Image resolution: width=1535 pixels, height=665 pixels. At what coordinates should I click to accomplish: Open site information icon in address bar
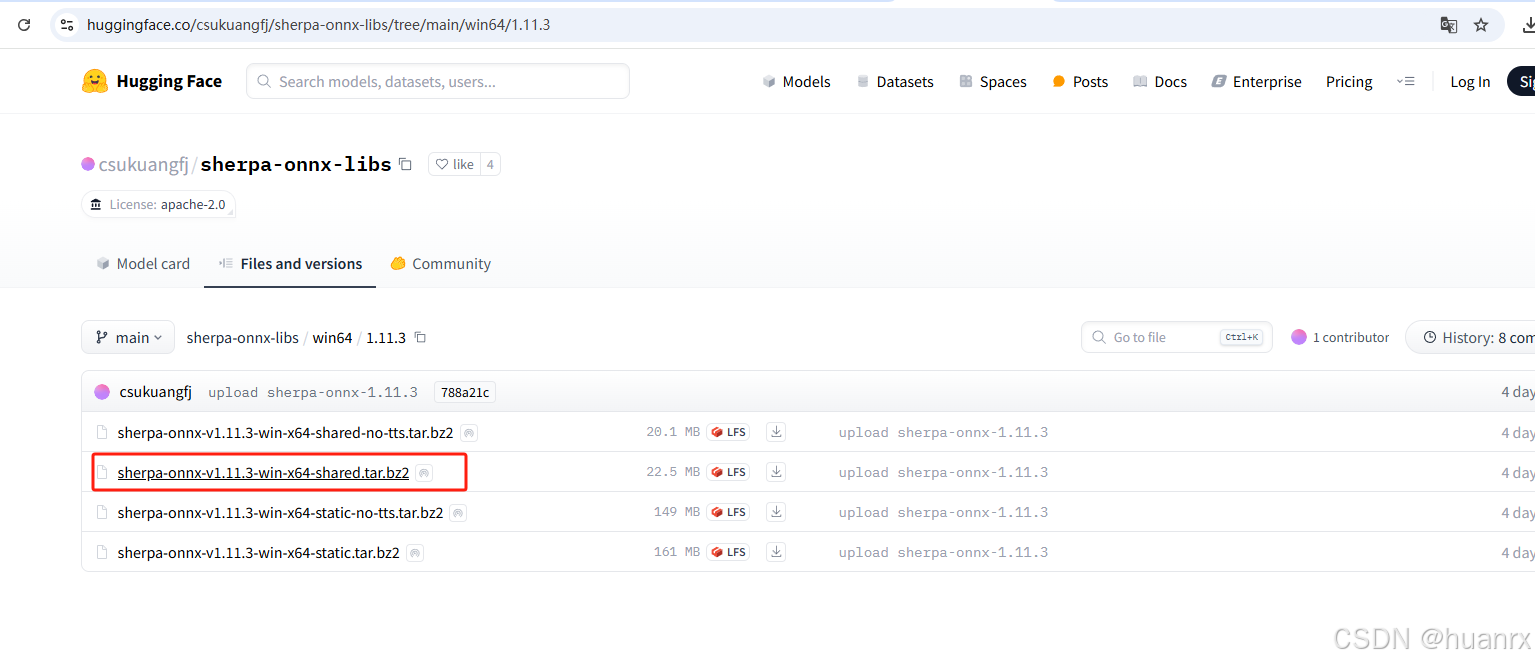point(67,25)
